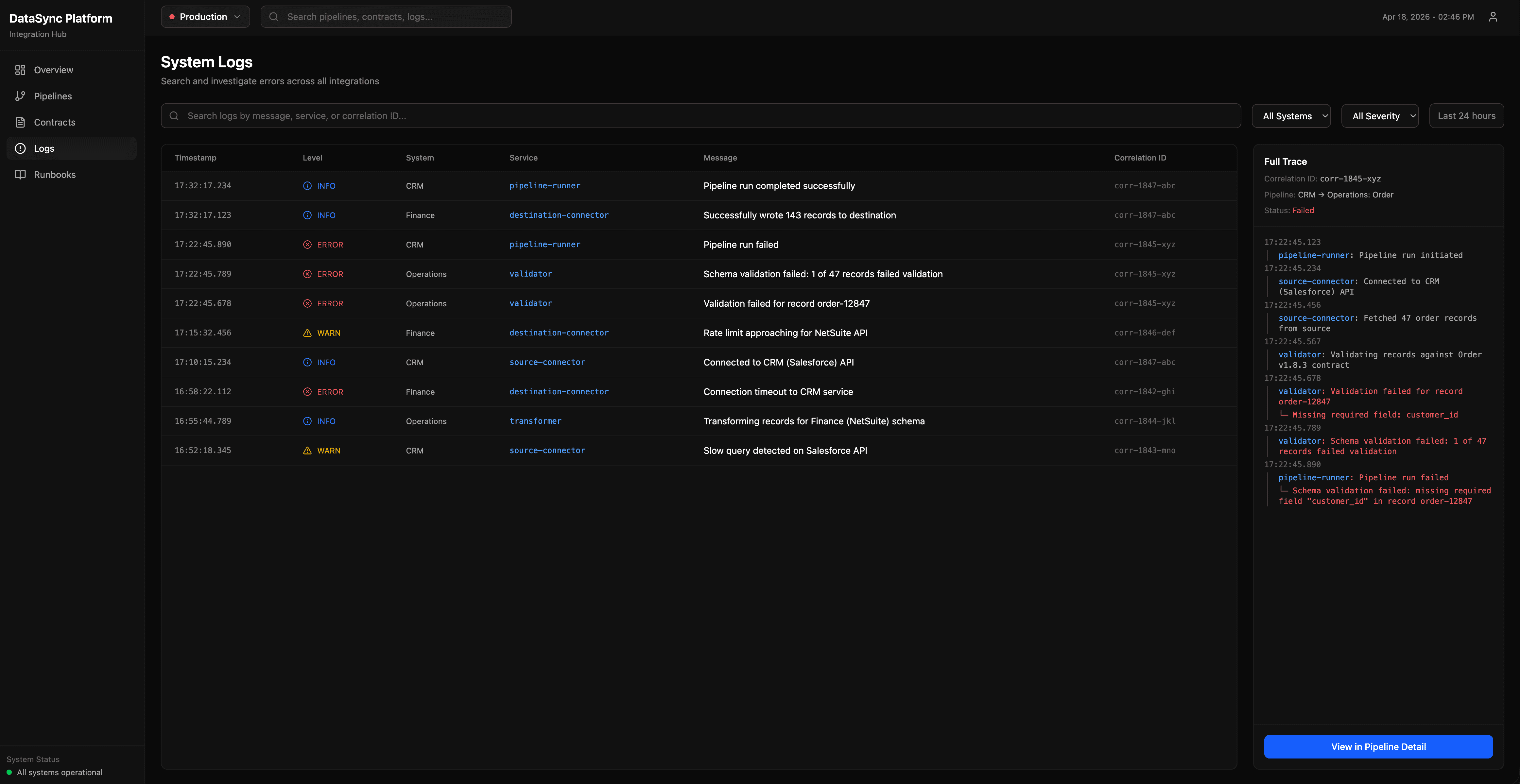
Task: Click the ERROR icon on 17:22:45.678 row
Action: (x=307, y=304)
